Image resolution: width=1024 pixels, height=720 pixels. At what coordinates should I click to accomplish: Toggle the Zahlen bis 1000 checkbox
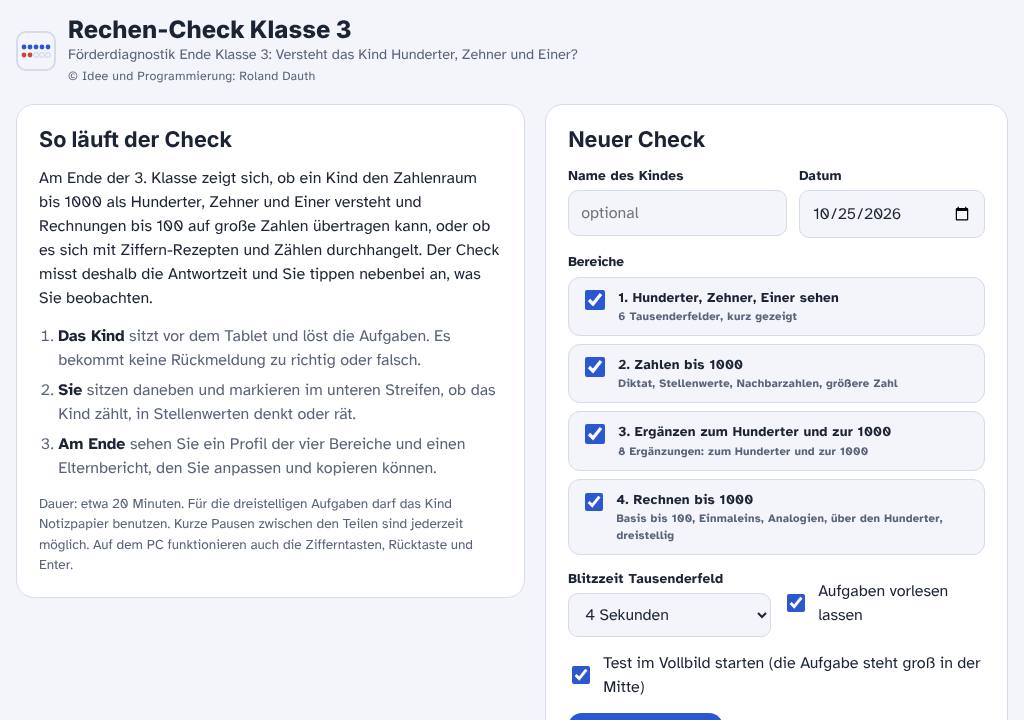coord(594,367)
